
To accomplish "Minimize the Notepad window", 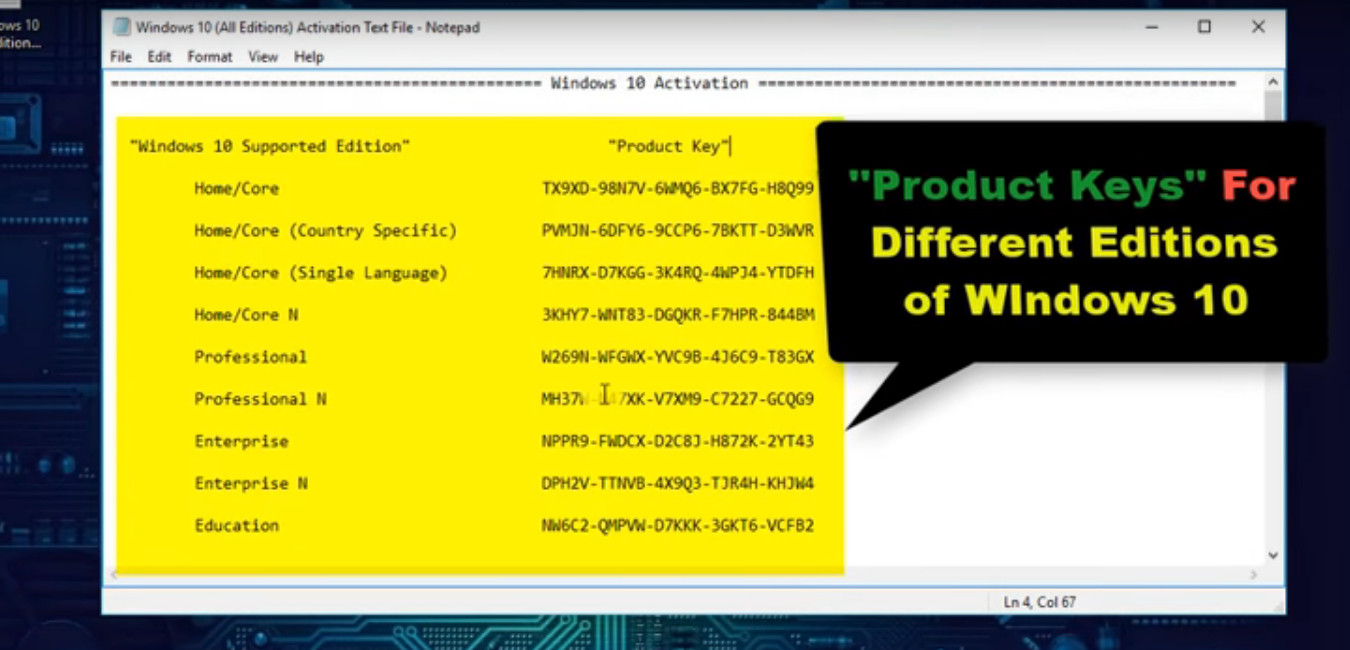I will [1150, 27].
